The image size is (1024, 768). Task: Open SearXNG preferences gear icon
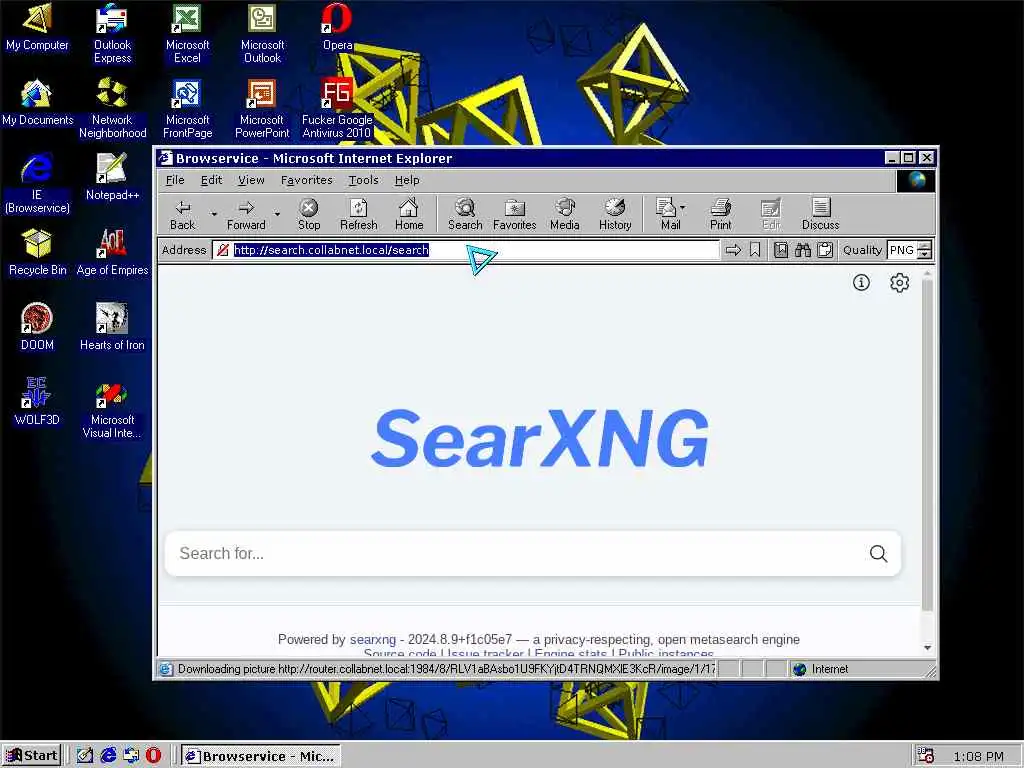[899, 282]
